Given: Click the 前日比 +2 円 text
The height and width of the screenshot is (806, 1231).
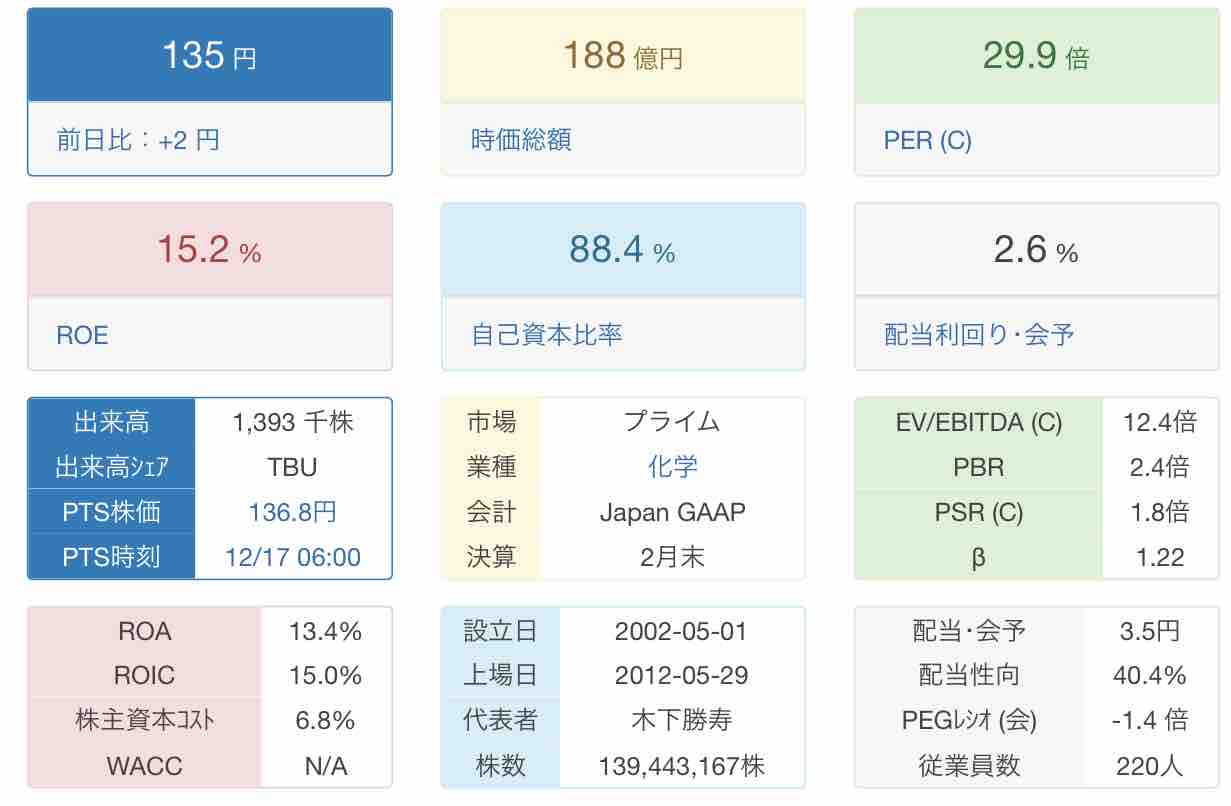Looking at the screenshot, I should 138,140.
